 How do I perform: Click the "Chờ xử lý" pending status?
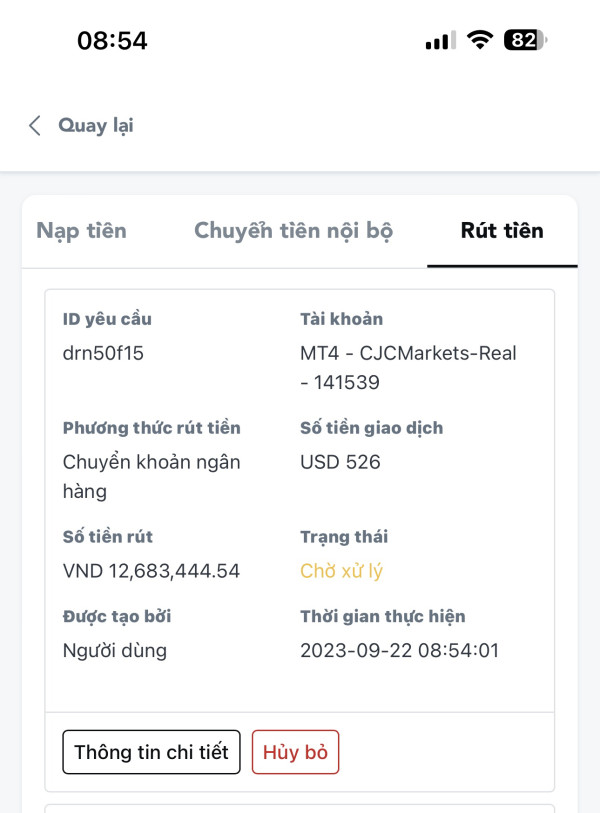point(341,571)
